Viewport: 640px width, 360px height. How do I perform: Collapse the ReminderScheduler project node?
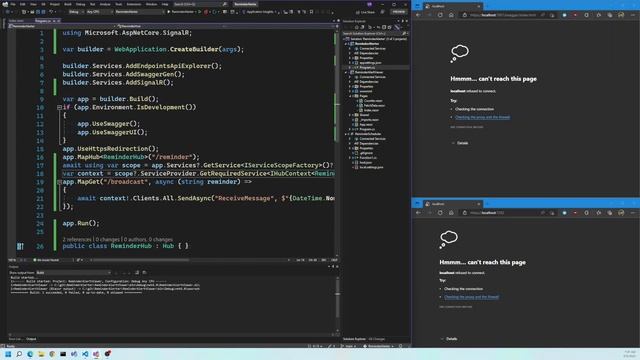[346, 134]
